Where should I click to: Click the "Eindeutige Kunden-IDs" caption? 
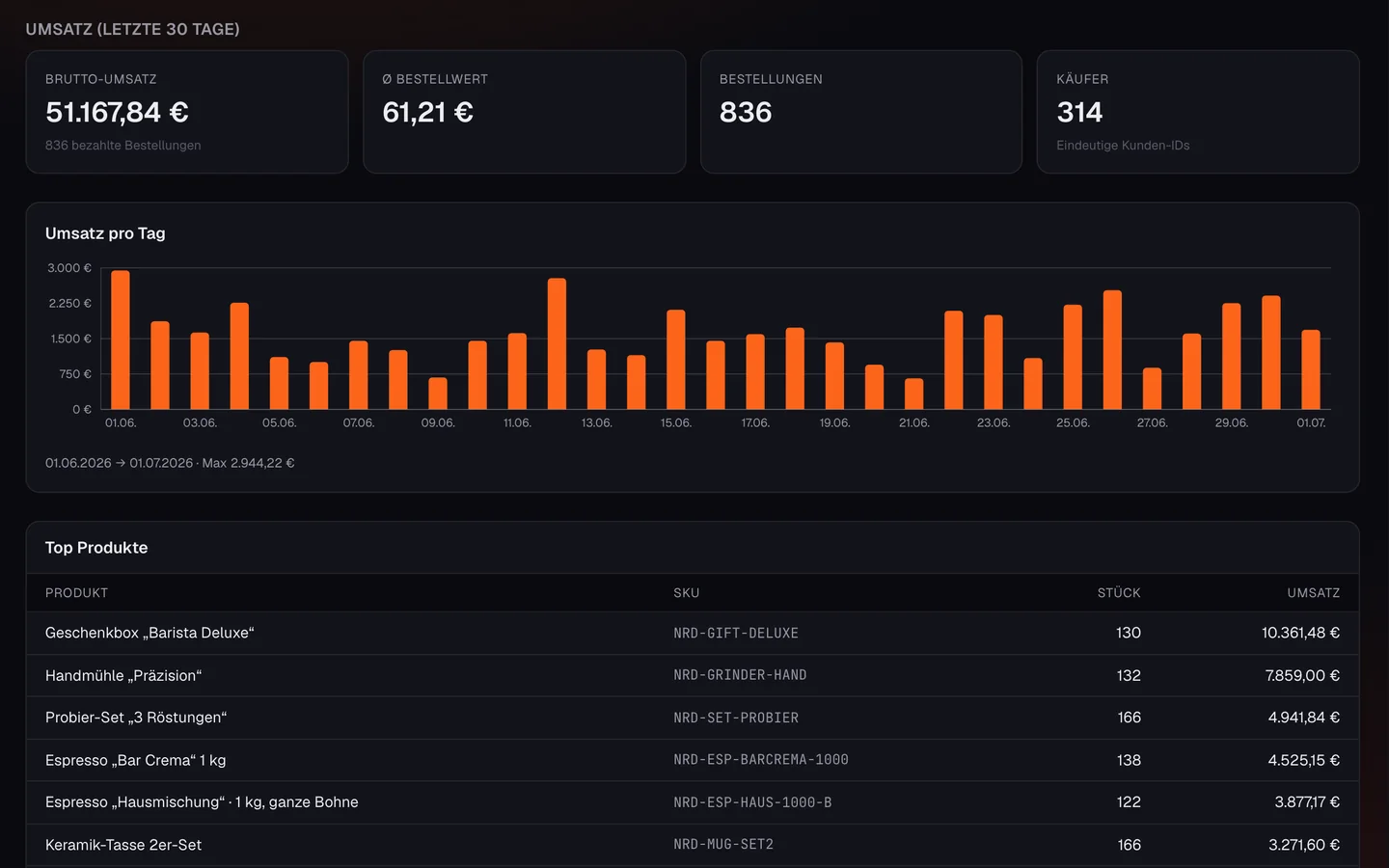(1123, 146)
